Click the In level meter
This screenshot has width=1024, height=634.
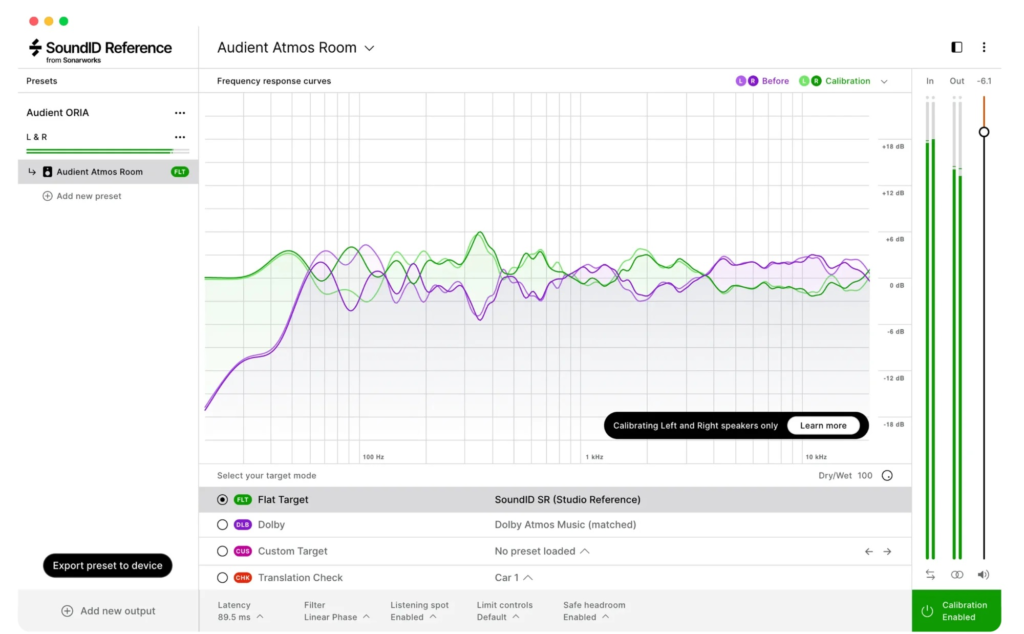(930, 328)
